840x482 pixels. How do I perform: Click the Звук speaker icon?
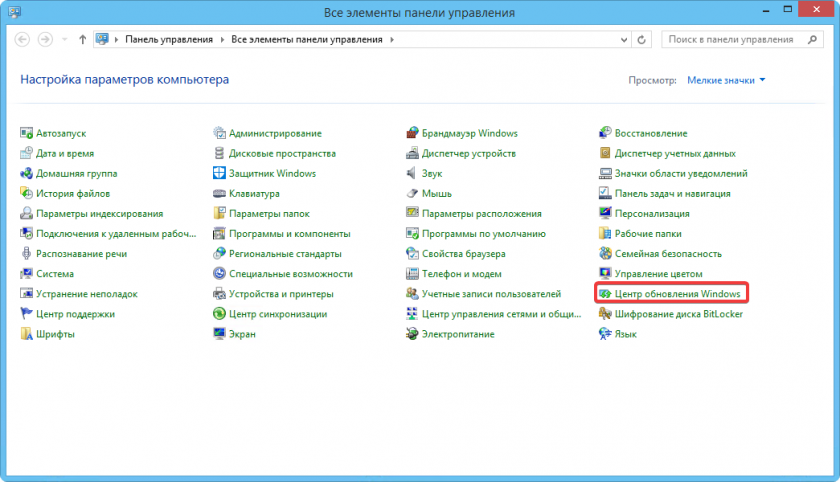[413, 173]
